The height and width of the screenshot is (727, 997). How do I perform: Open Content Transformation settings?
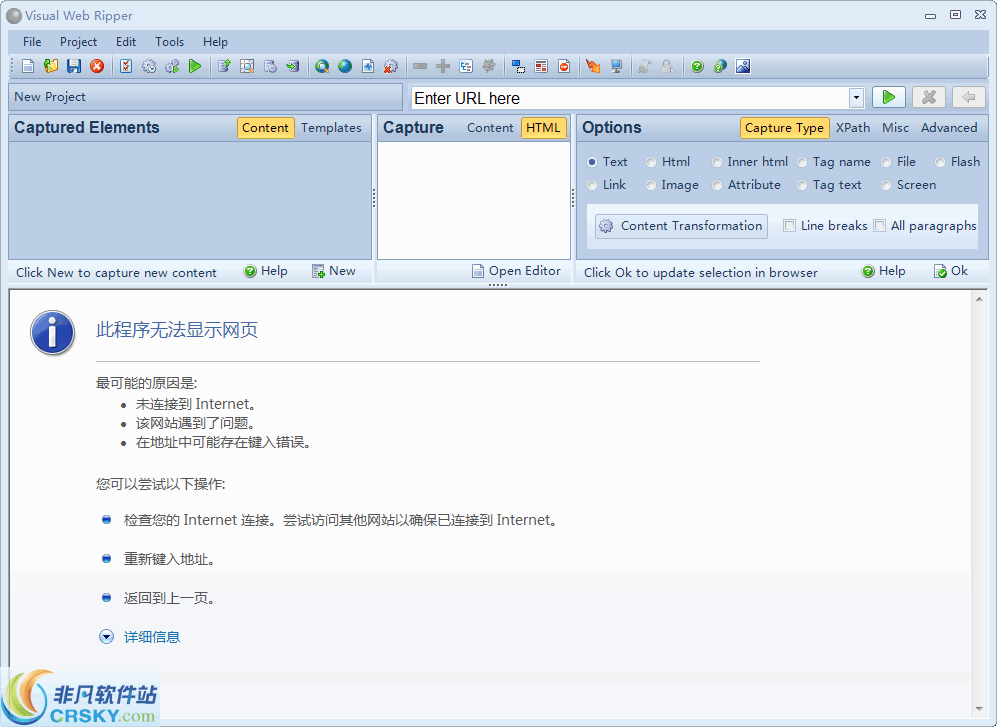pos(680,226)
